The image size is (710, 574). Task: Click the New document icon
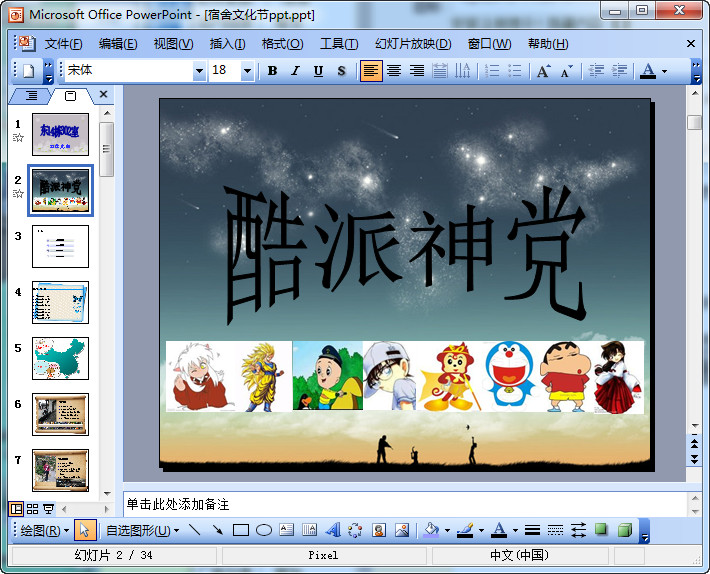tap(29, 71)
